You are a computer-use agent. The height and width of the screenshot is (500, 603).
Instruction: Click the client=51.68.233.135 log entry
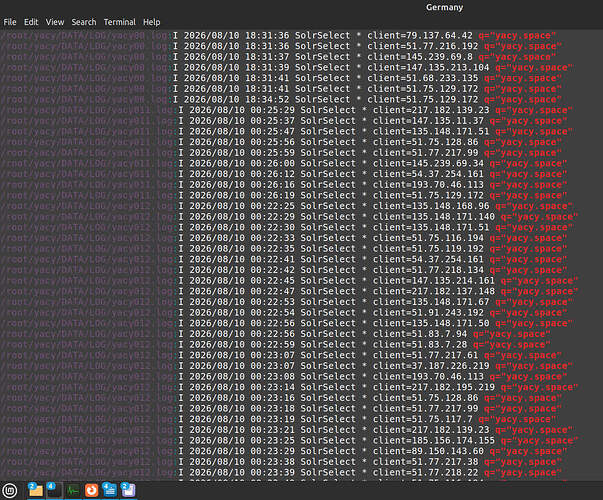pyautogui.click(x=423, y=78)
